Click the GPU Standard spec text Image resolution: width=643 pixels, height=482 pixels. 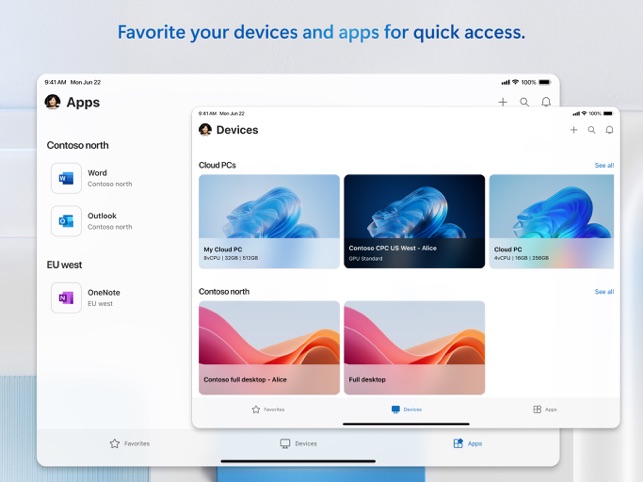(x=365, y=258)
